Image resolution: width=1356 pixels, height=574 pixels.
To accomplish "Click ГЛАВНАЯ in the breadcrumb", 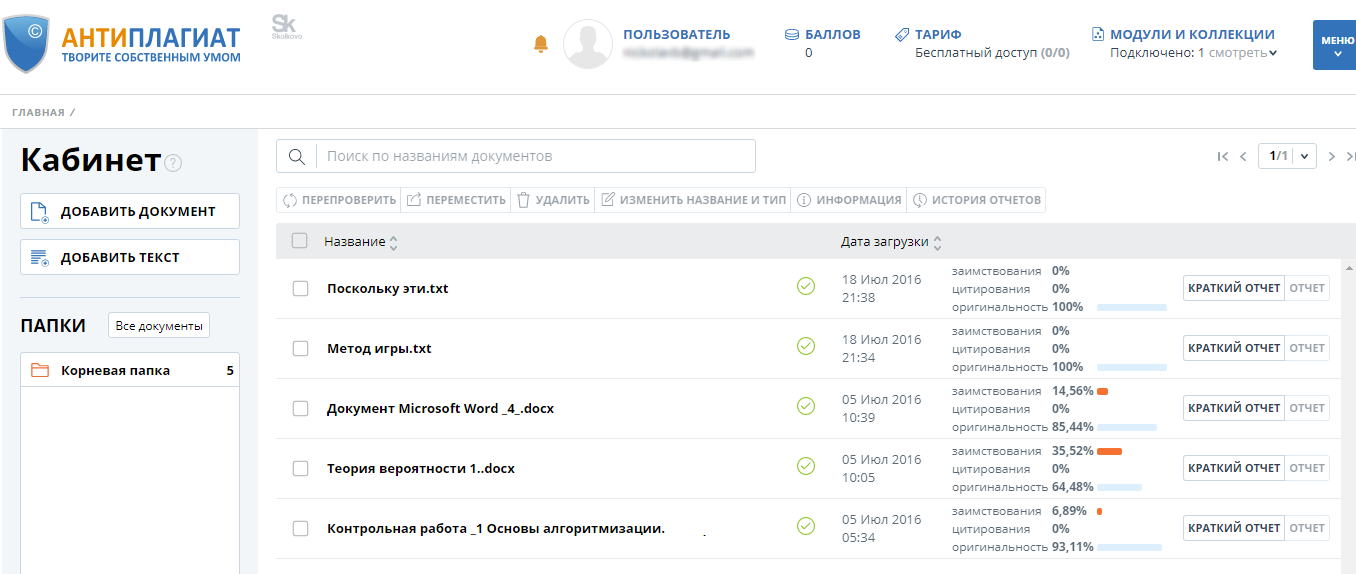I will coord(38,112).
